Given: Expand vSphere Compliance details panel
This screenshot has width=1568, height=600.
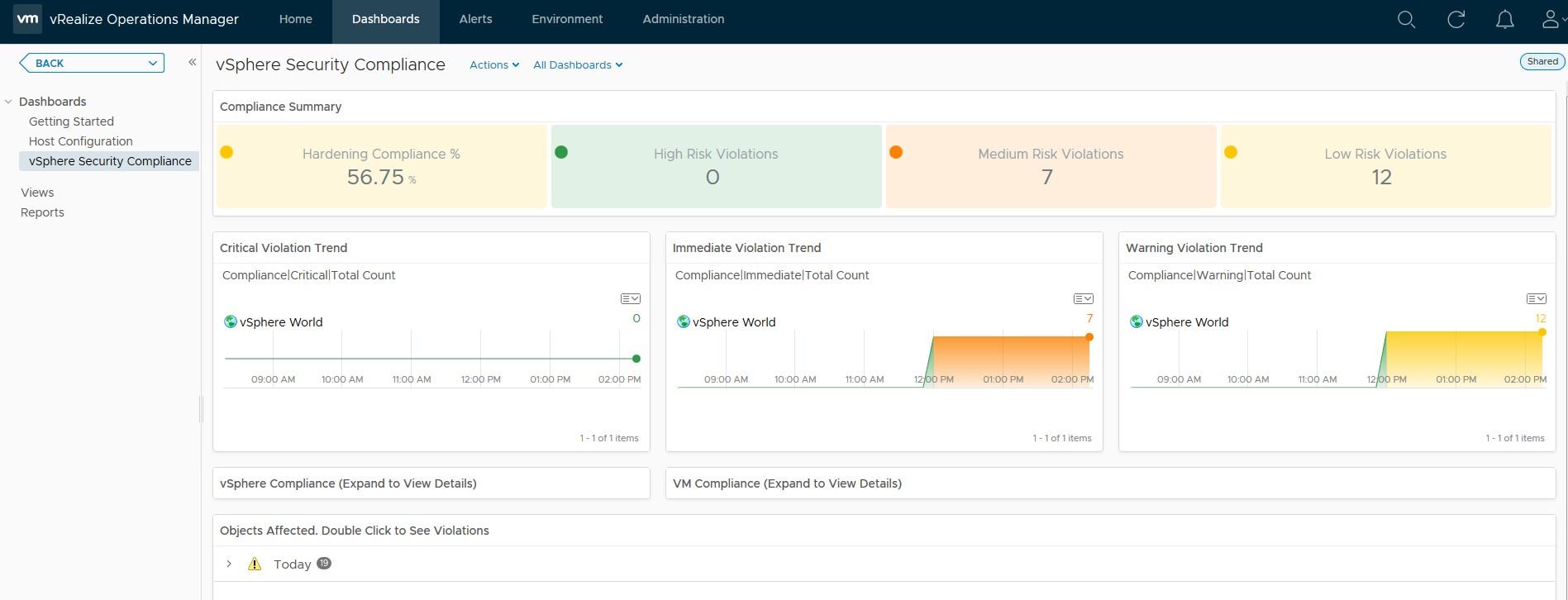Looking at the screenshot, I should (x=431, y=483).
